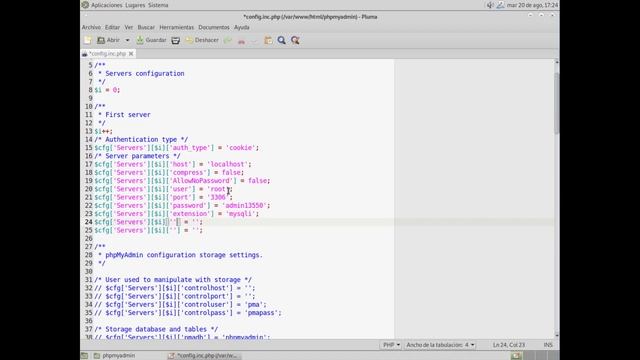Open the Sistema panel menu

click(x=158, y=5)
